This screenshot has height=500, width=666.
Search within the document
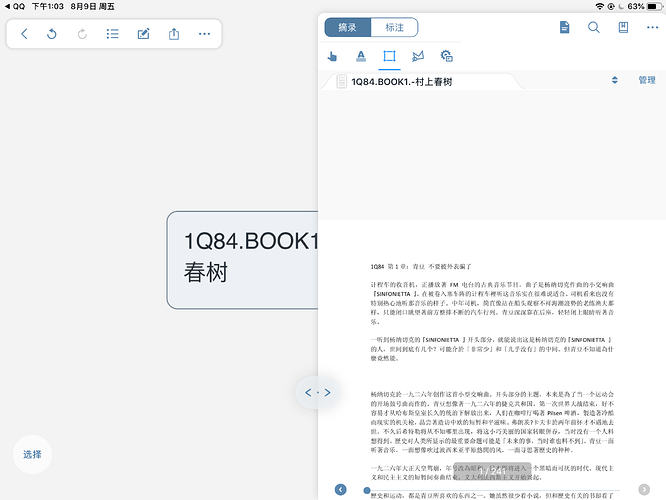[x=594, y=28]
